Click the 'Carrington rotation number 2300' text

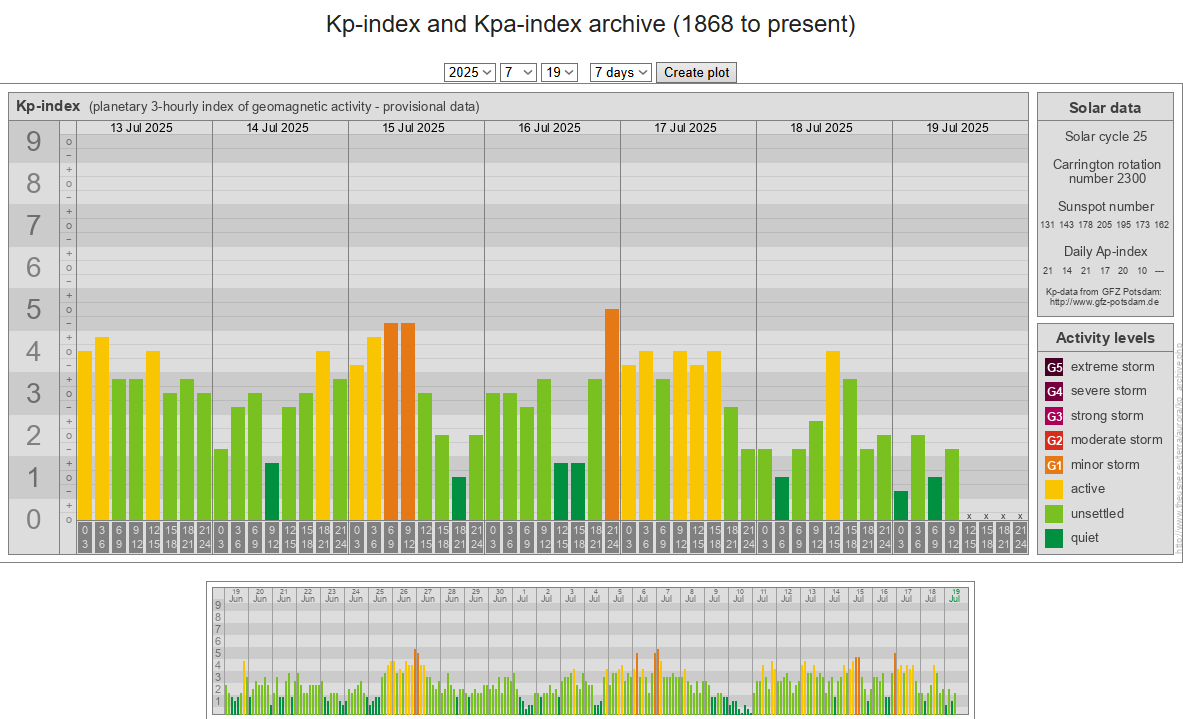(x=1107, y=171)
